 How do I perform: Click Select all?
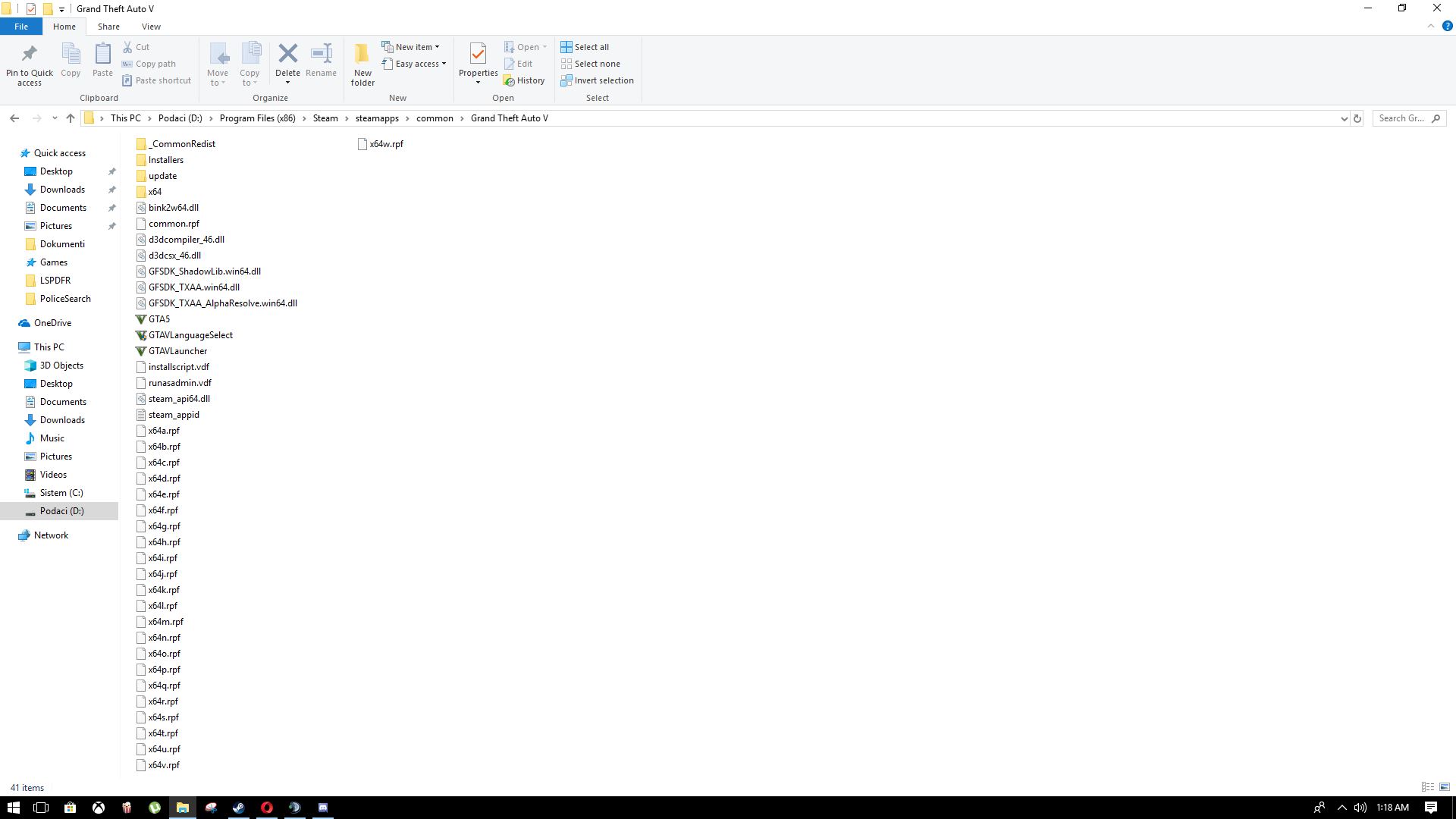click(x=585, y=47)
